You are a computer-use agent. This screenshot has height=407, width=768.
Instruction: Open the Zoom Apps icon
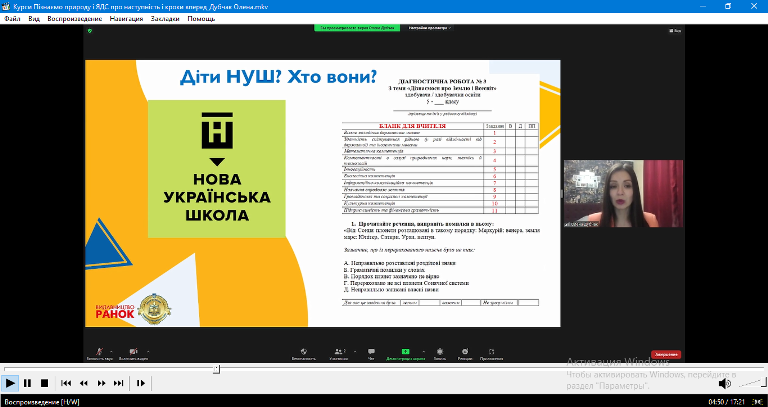491,352
